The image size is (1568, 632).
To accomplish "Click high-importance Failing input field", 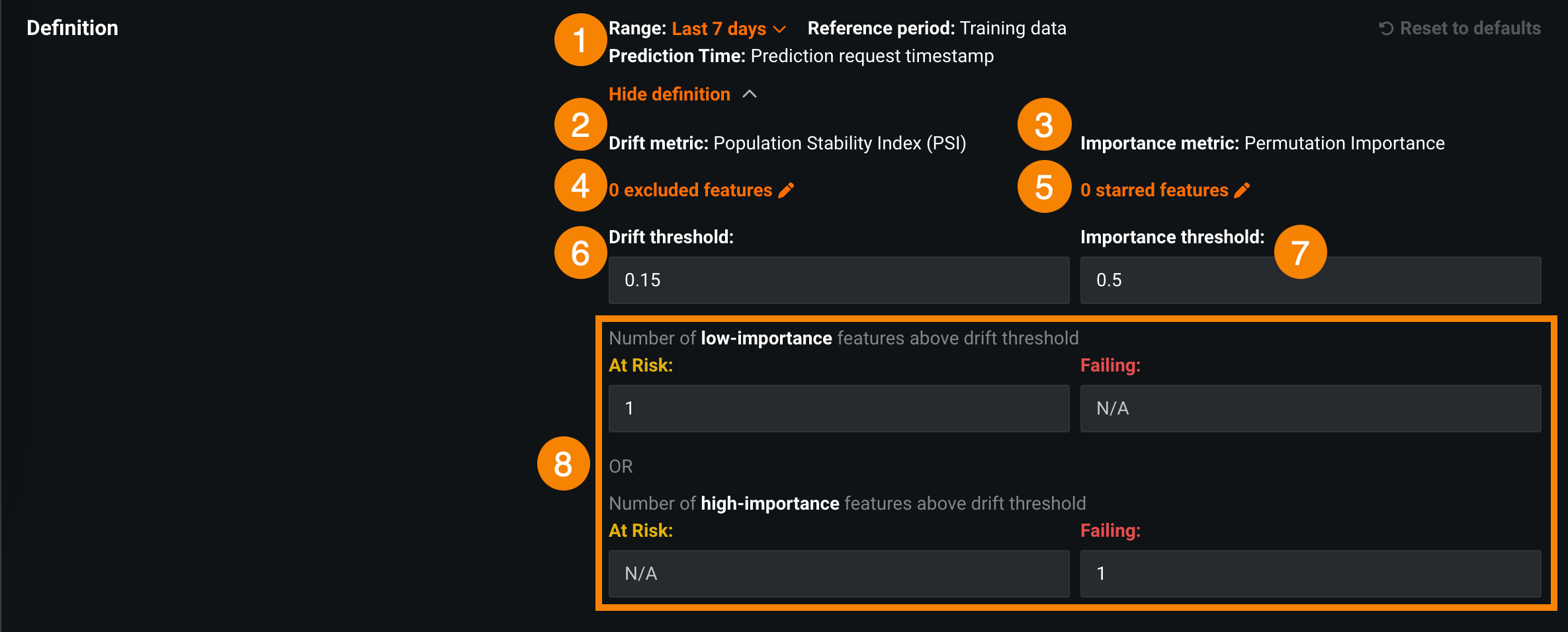I will [x=1310, y=574].
